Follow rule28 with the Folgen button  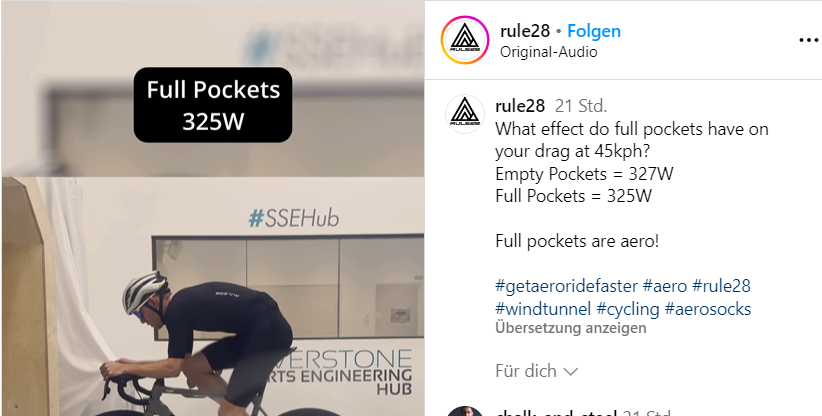[594, 31]
